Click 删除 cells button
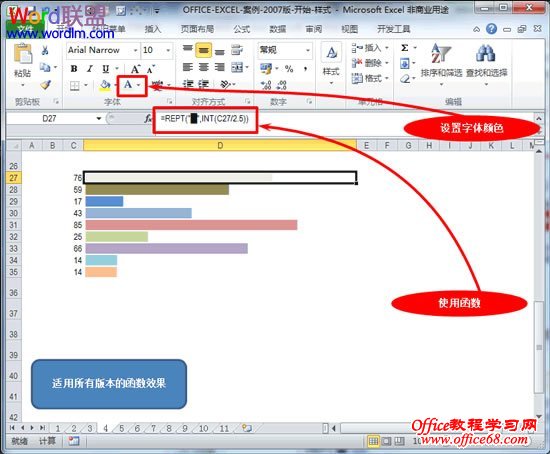Viewport: 550px width, 454px height. pos(370,63)
